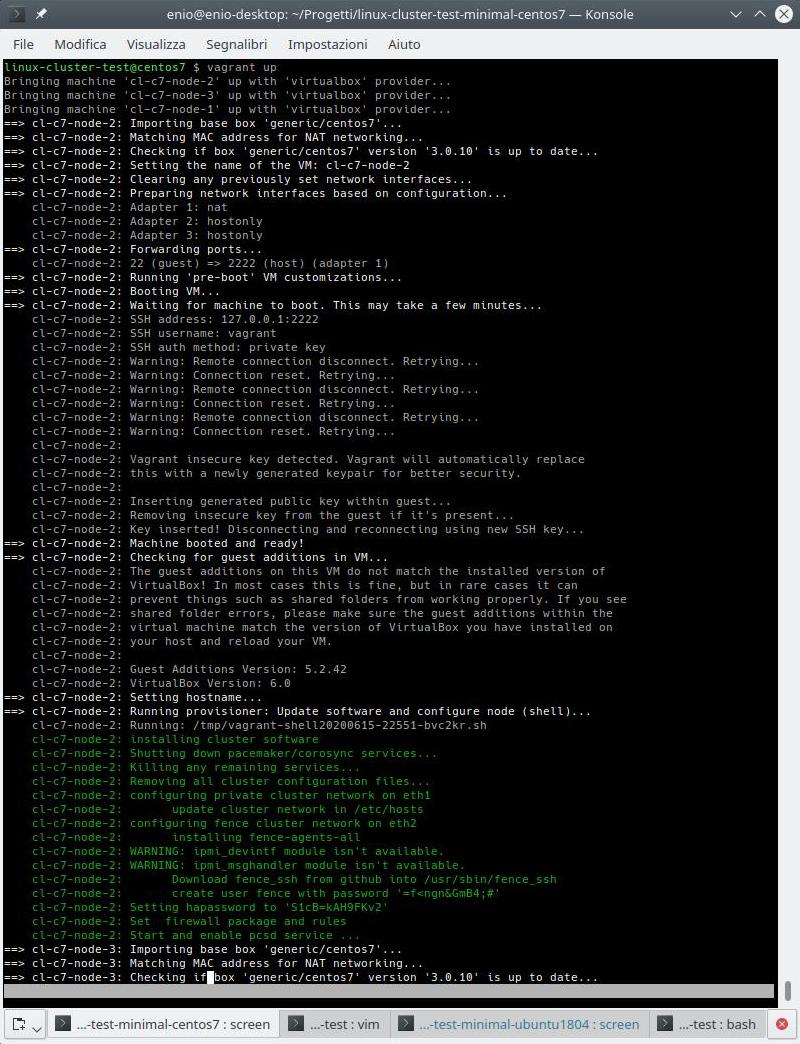Click the terminal vertical scrollbar handle

[788, 990]
